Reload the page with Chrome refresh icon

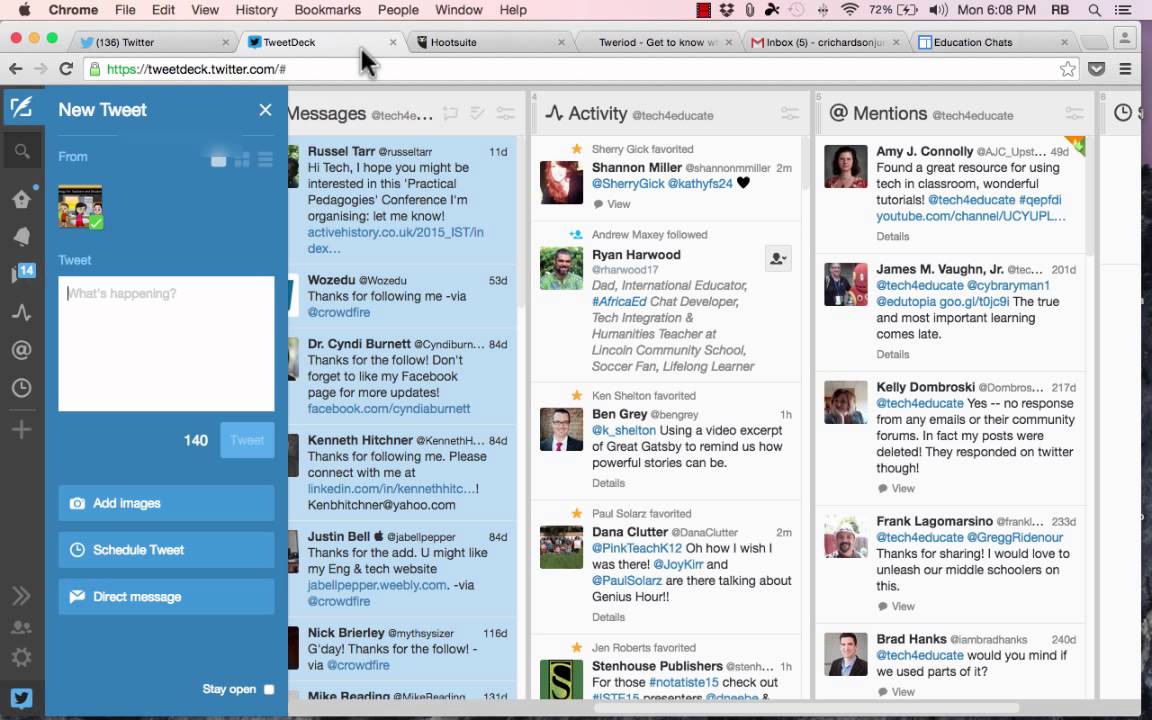[x=66, y=68]
